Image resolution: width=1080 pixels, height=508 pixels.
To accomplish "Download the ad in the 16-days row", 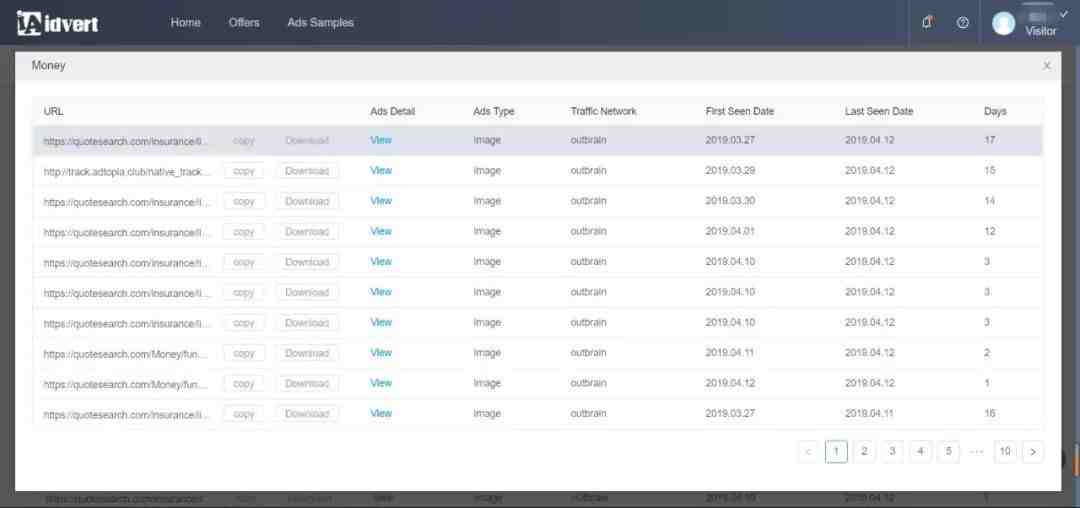I will click(307, 414).
